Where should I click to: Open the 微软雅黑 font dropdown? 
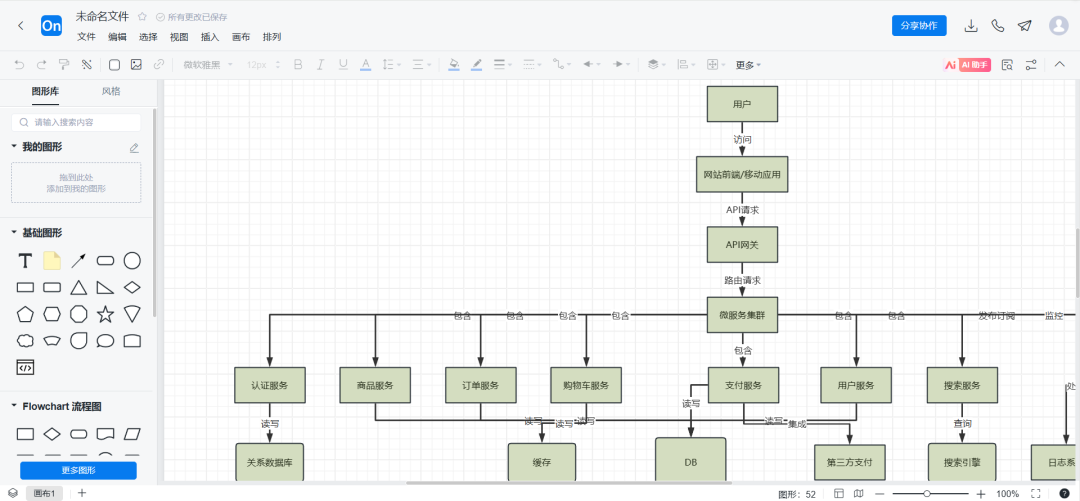208,65
